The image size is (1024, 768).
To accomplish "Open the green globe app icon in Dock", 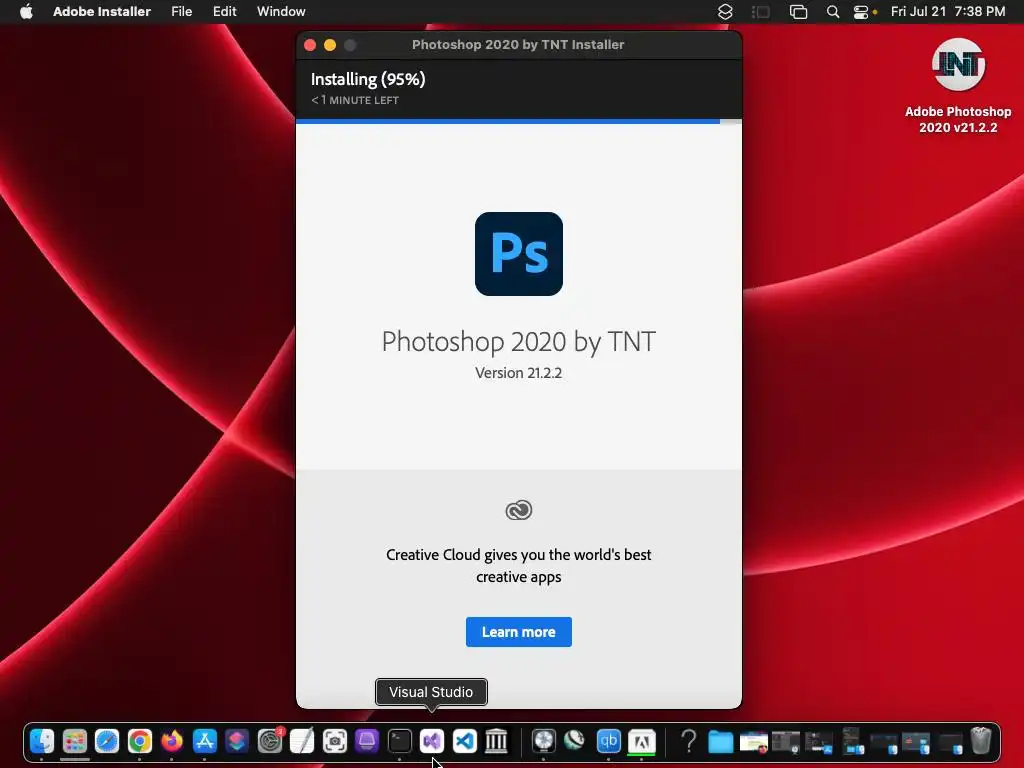I will pos(575,741).
